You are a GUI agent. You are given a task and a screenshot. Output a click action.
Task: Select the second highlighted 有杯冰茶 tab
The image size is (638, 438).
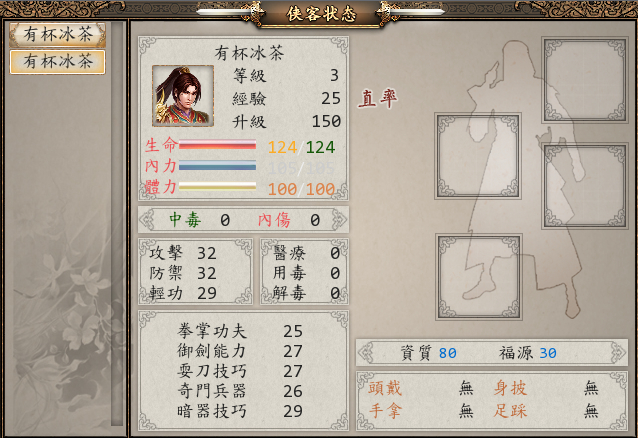click(57, 62)
